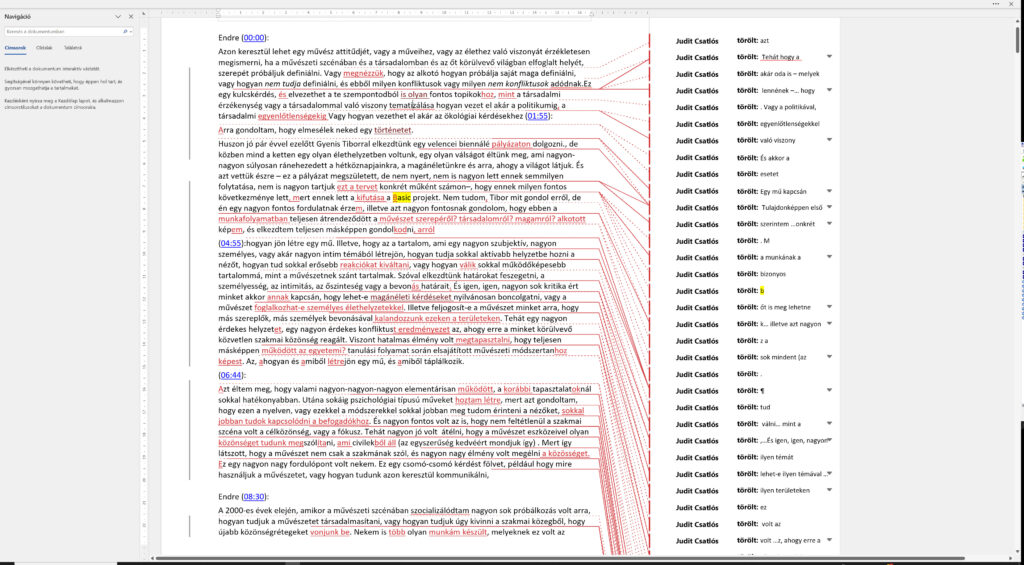Click the 04:55 timestamp link

(231, 243)
